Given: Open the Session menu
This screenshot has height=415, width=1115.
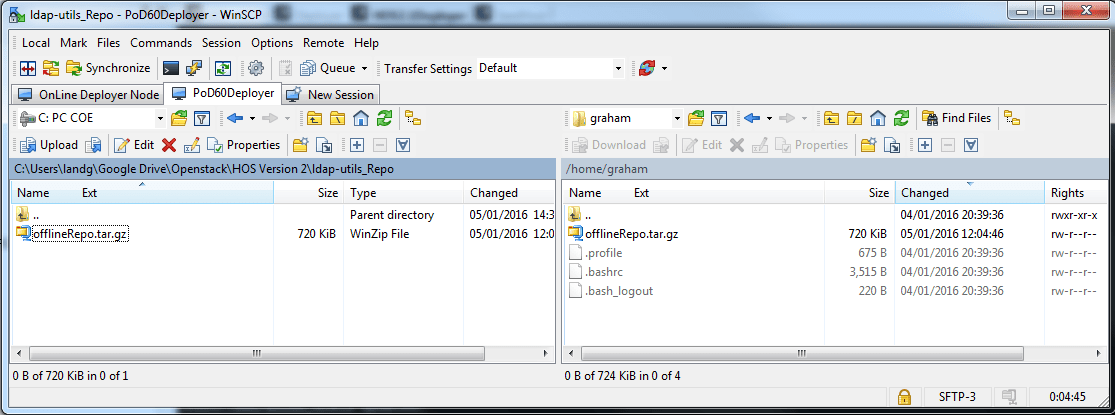Looking at the screenshot, I should click(x=221, y=43).
